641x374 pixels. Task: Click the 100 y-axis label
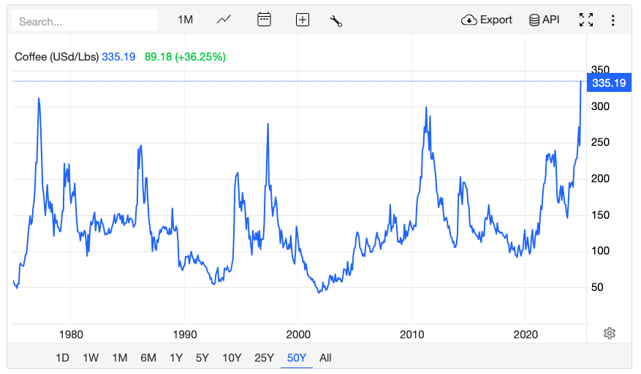pos(600,251)
